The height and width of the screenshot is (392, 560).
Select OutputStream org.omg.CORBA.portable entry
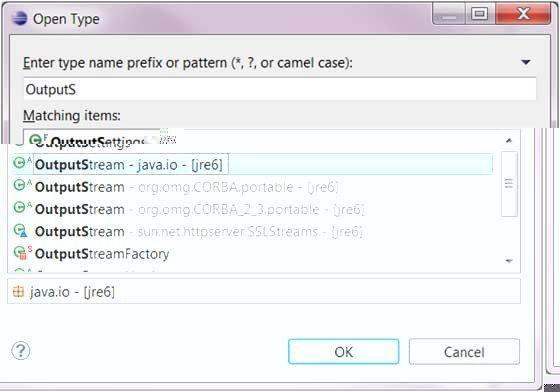click(187, 187)
